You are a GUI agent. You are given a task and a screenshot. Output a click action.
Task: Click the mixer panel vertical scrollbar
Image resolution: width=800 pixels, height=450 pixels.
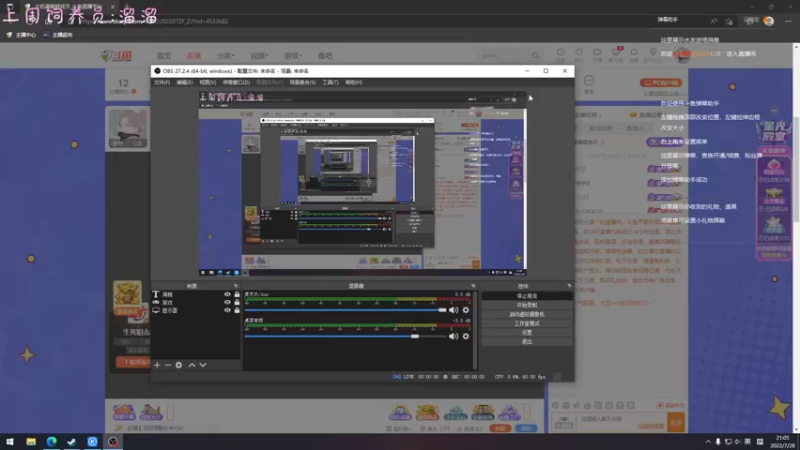476,330
